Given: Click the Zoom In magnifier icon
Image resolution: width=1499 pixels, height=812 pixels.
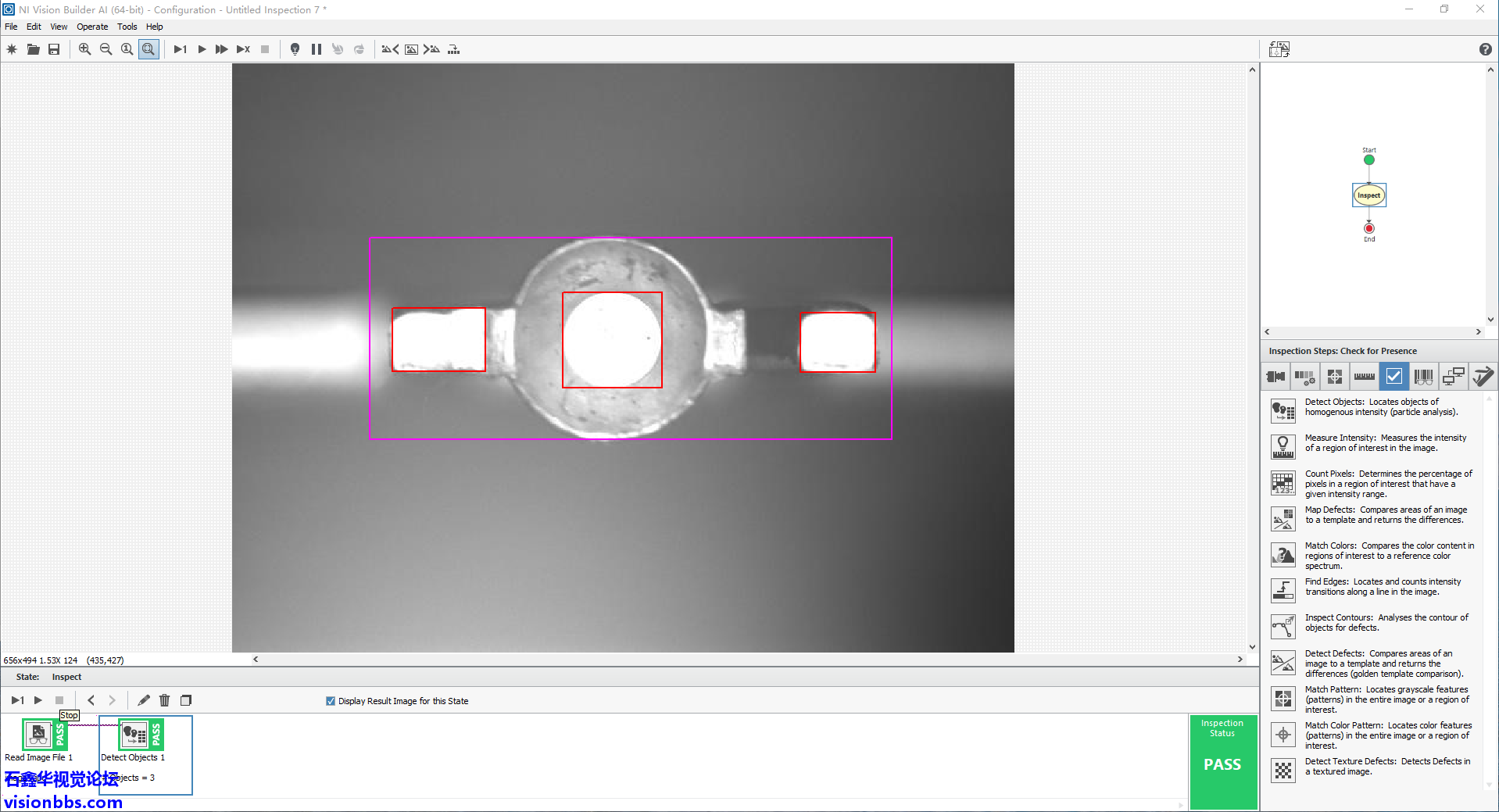Looking at the screenshot, I should coord(84,49).
